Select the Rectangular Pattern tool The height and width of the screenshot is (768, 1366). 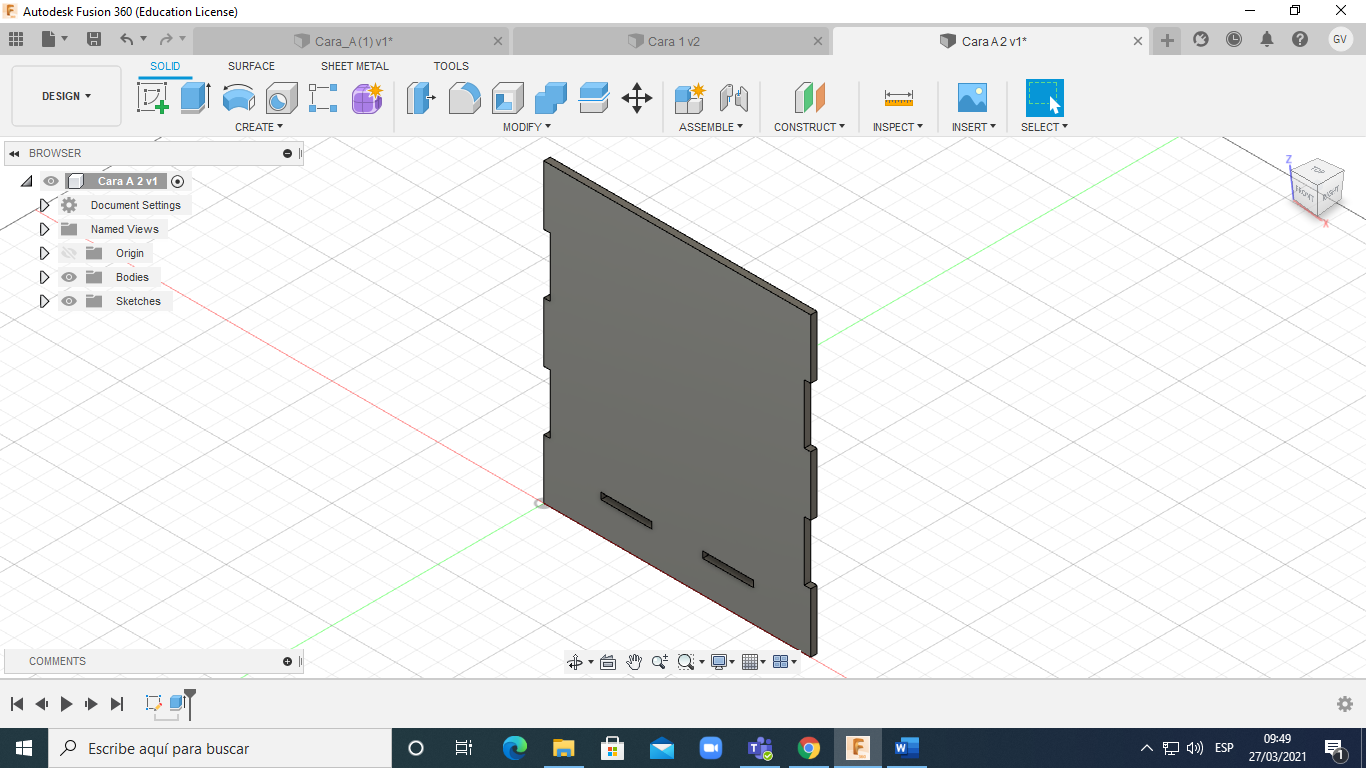pyautogui.click(x=323, y=98)
